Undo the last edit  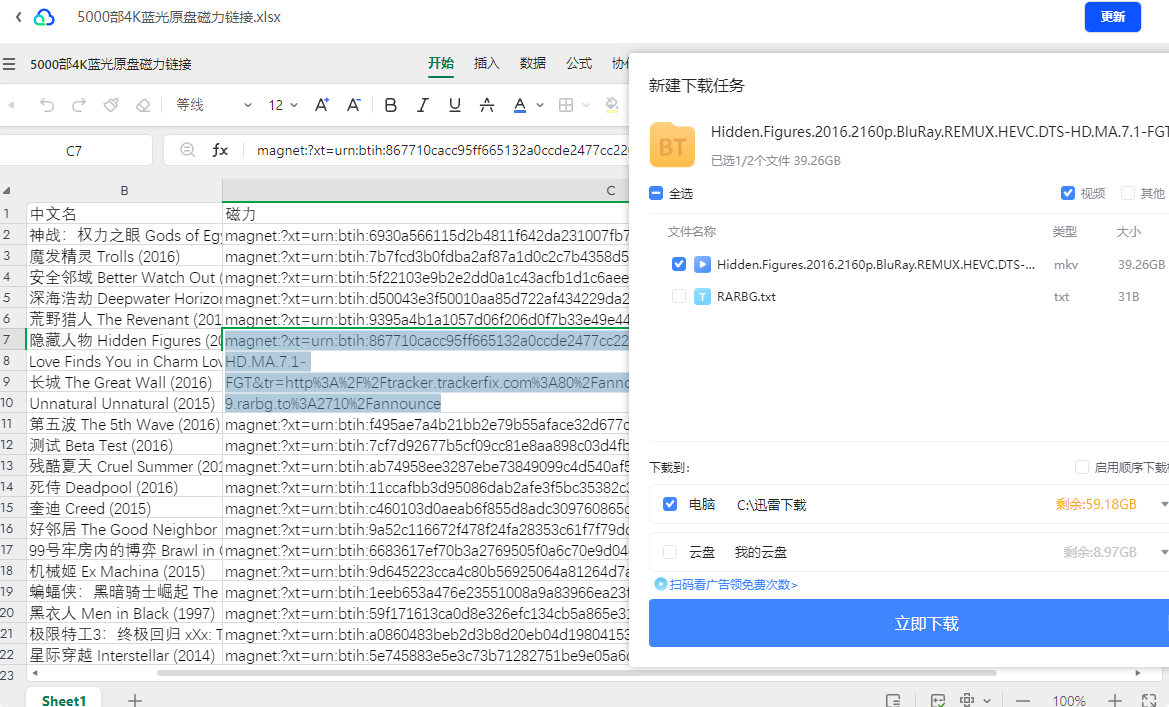pos(46,105)
